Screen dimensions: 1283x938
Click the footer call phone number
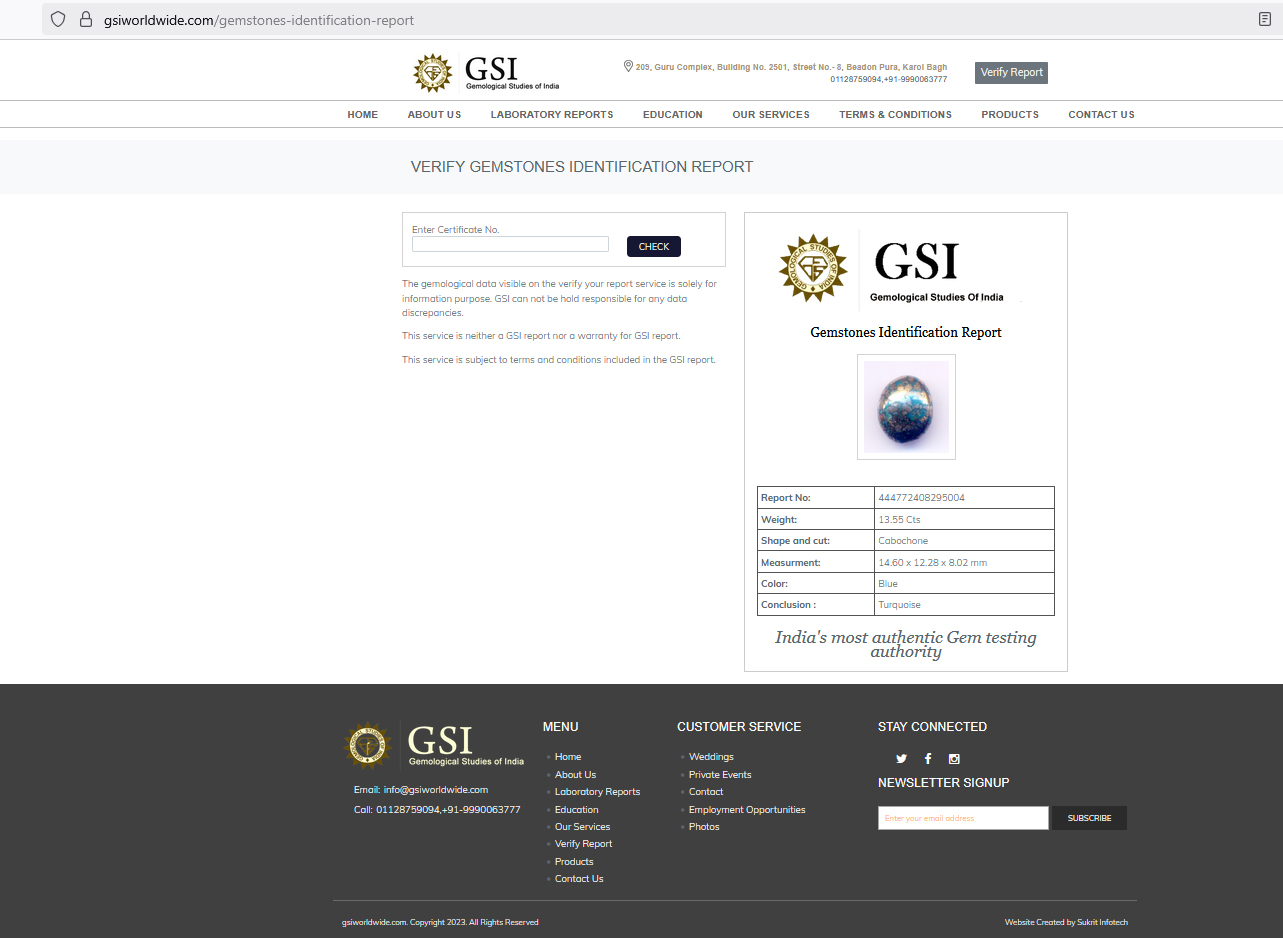coord(448,810)
